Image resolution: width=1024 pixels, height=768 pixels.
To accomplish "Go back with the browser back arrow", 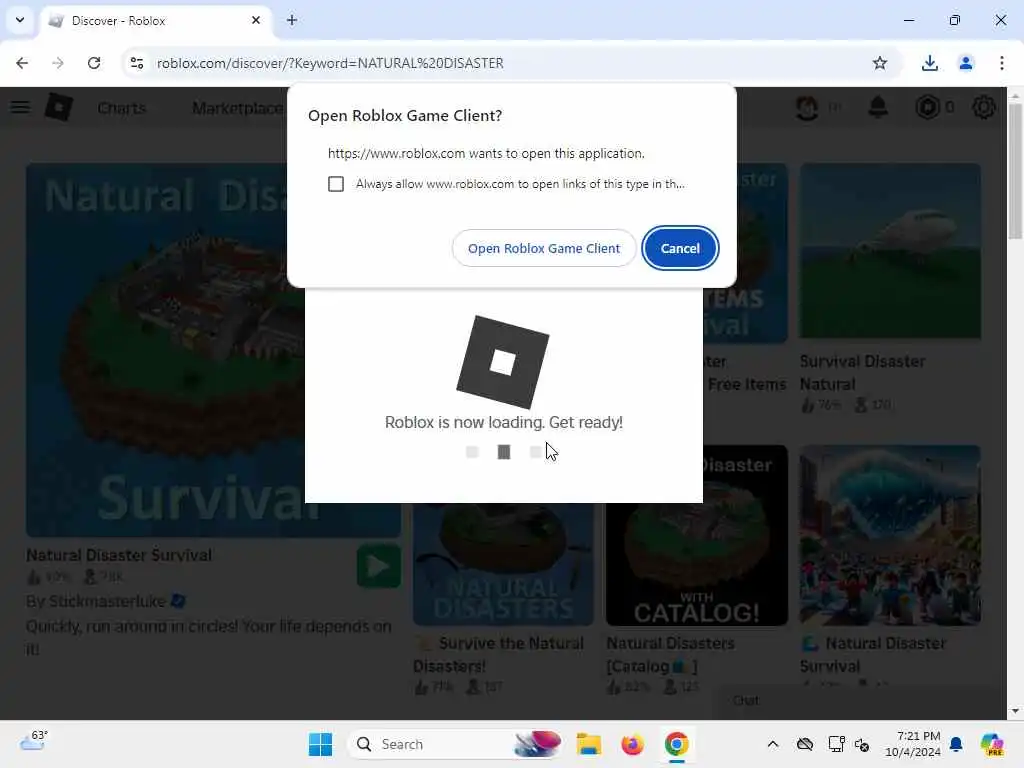I will (22, 63).
